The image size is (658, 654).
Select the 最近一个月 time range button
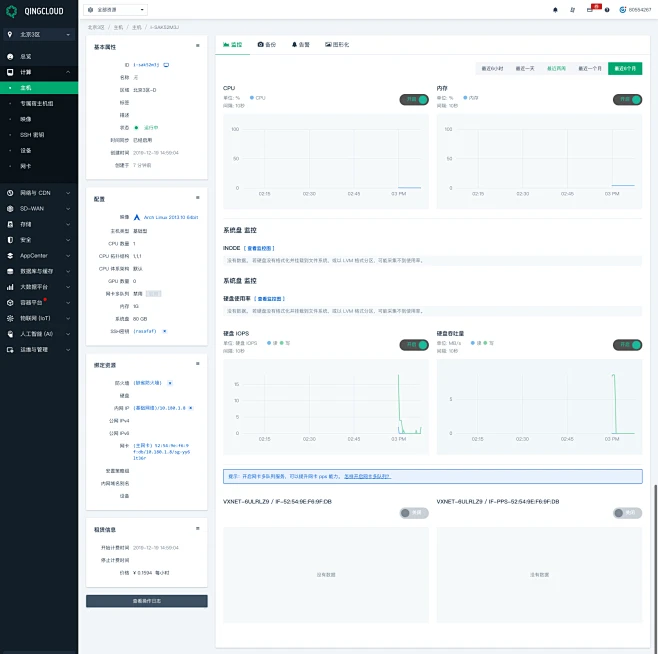tap(588, 69)
